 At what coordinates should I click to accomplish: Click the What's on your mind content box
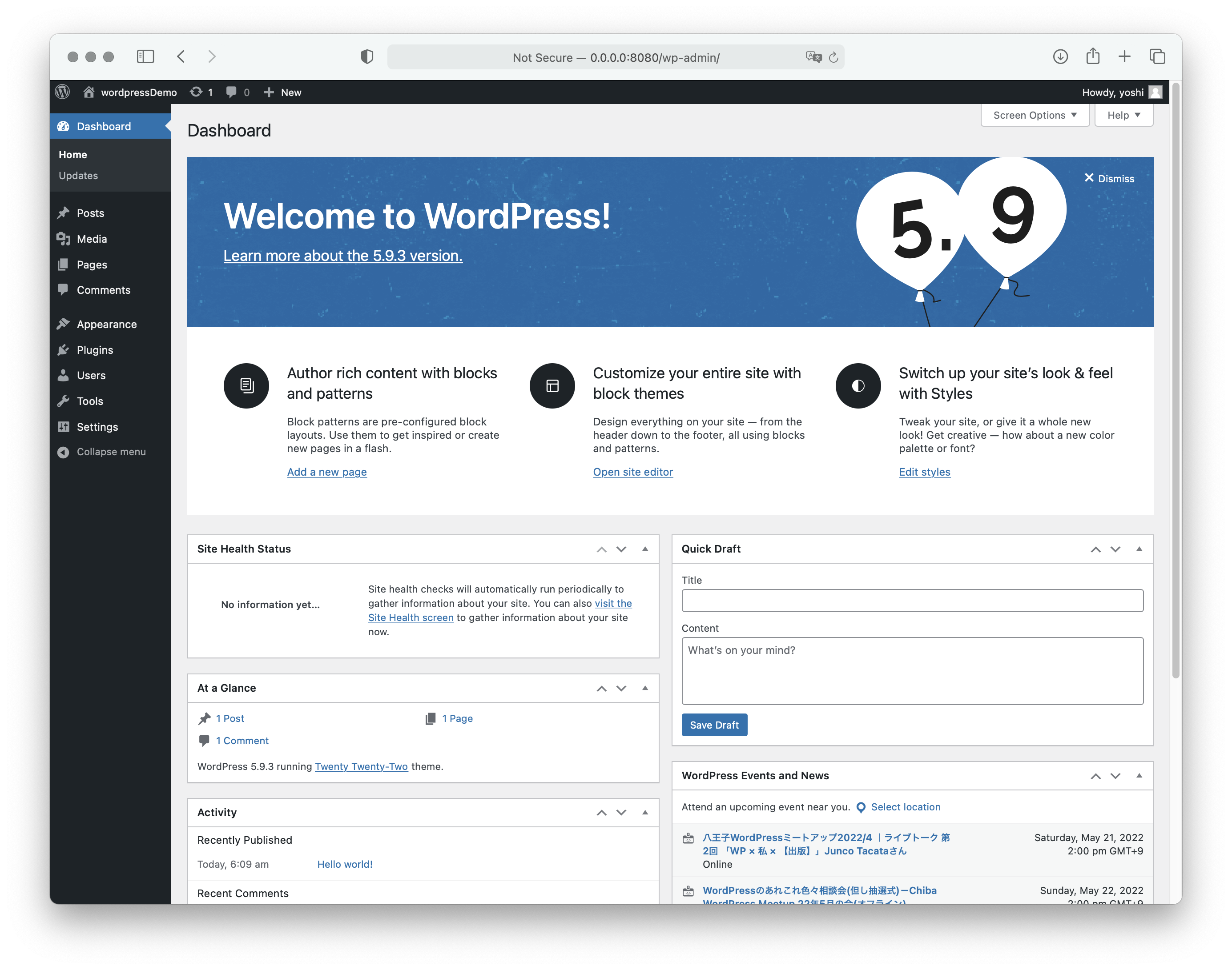pos(912,671)
